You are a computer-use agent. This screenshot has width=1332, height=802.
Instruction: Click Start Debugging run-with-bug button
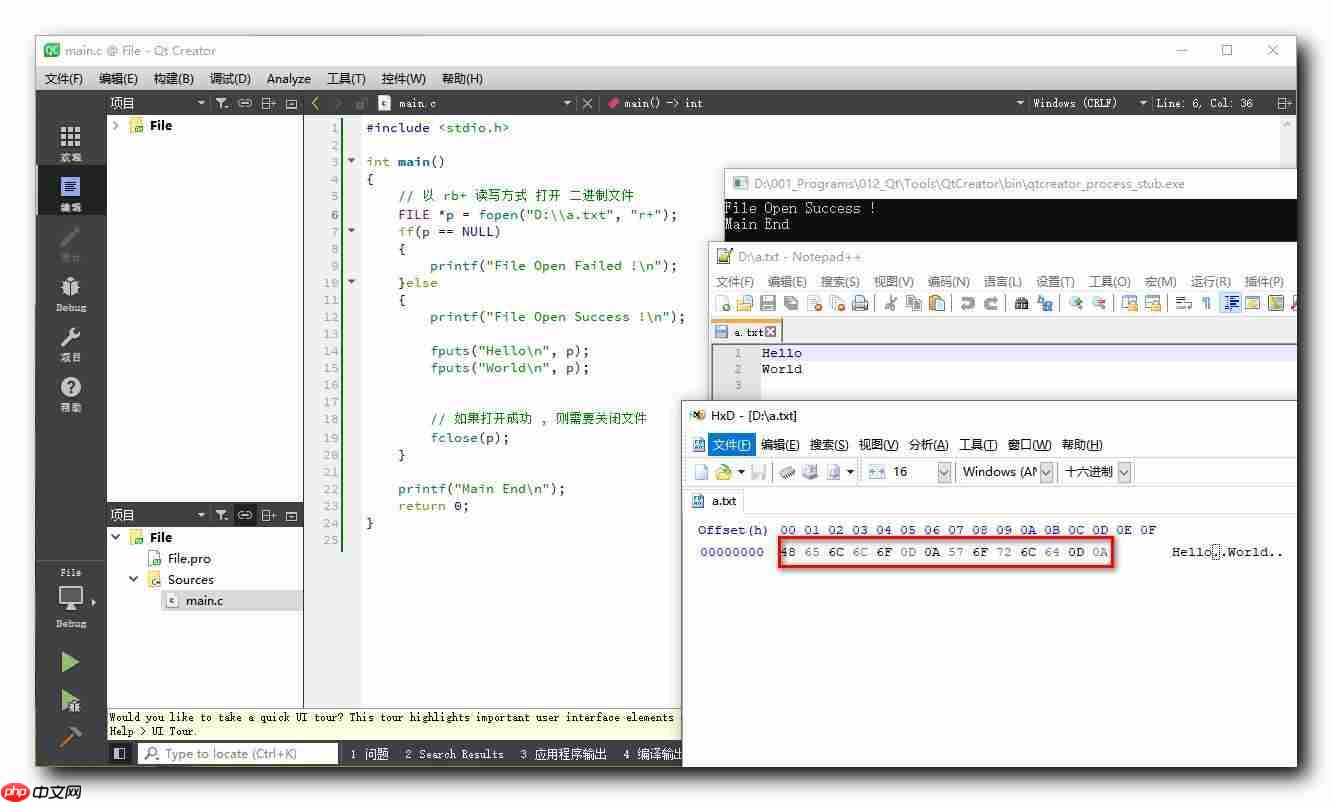pos(70,700)
